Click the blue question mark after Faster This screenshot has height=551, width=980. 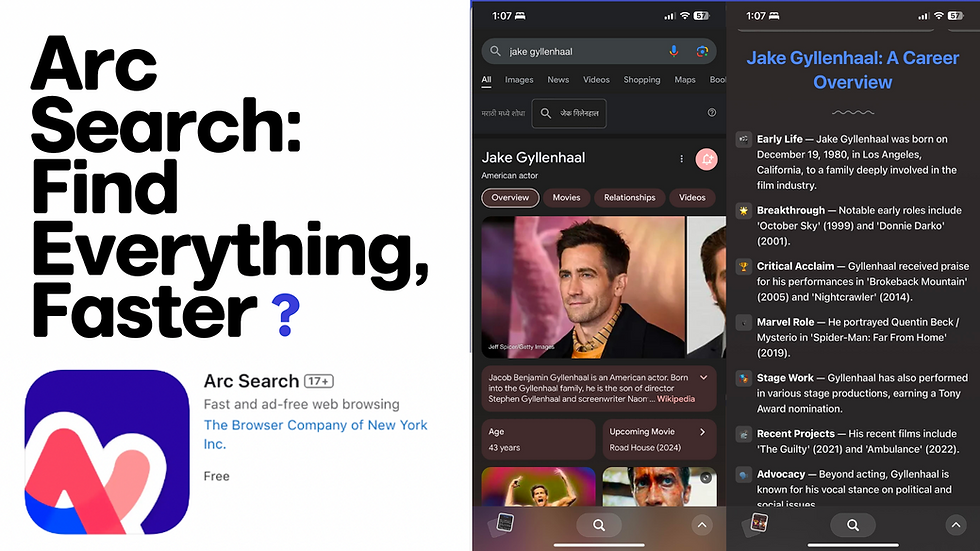[286, 315]
